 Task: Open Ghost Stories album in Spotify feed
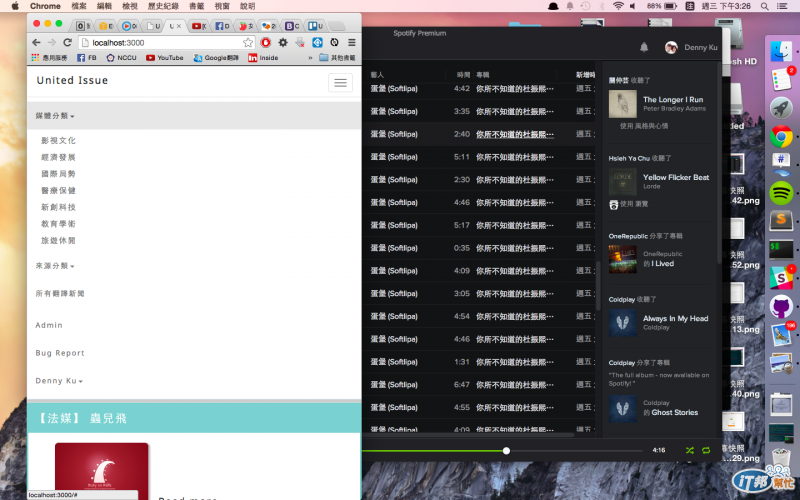pos(674,412)
